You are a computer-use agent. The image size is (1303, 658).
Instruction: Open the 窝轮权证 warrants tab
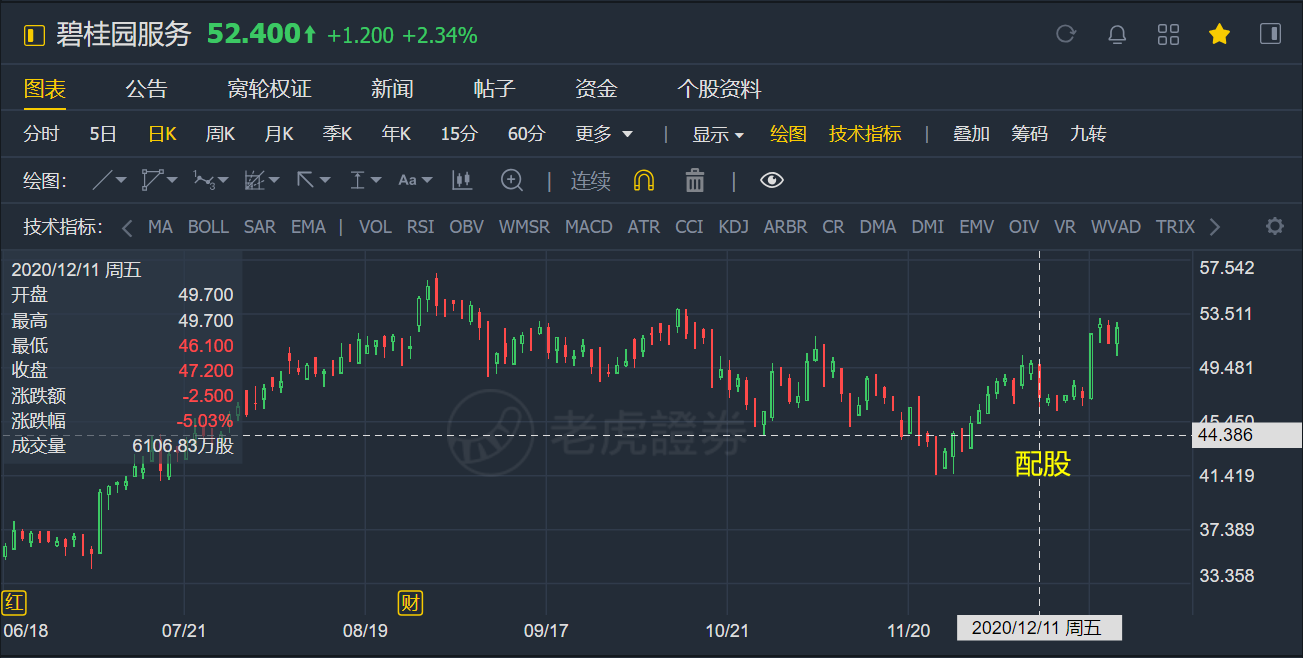click(270, 89)
